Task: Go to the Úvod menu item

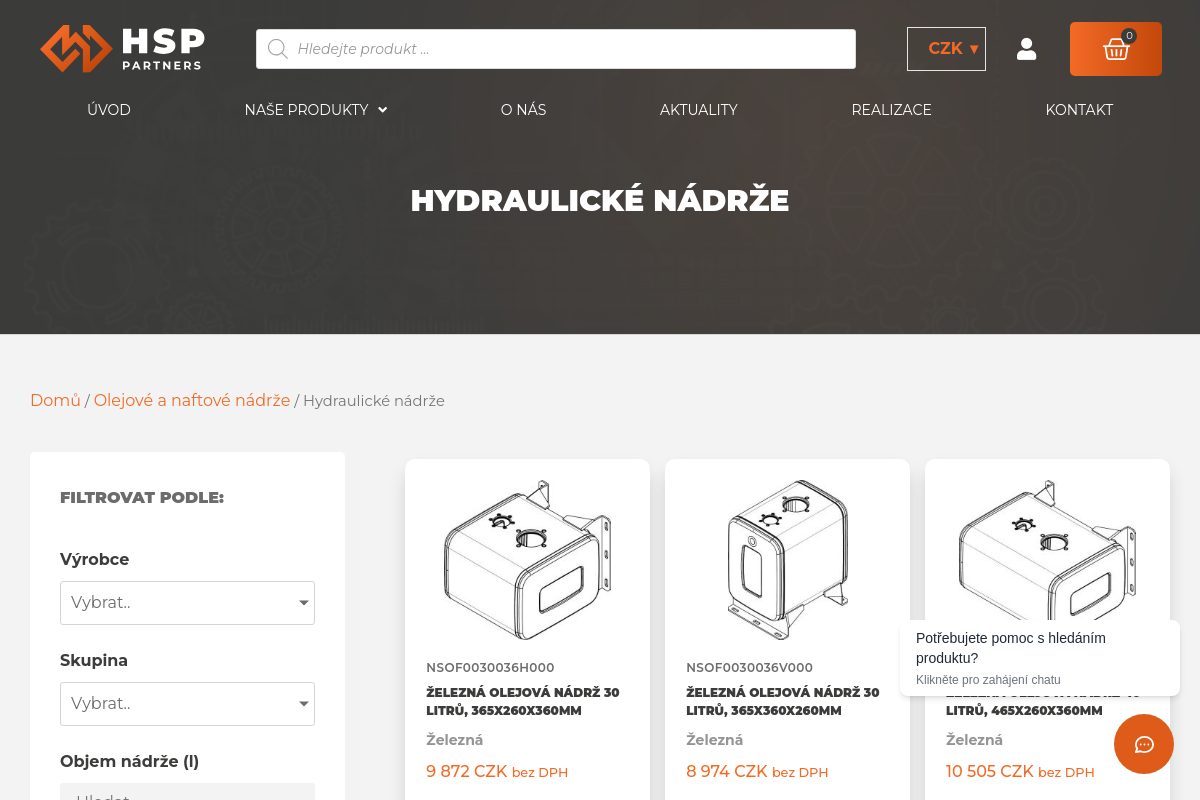Action: coord(109,110)
